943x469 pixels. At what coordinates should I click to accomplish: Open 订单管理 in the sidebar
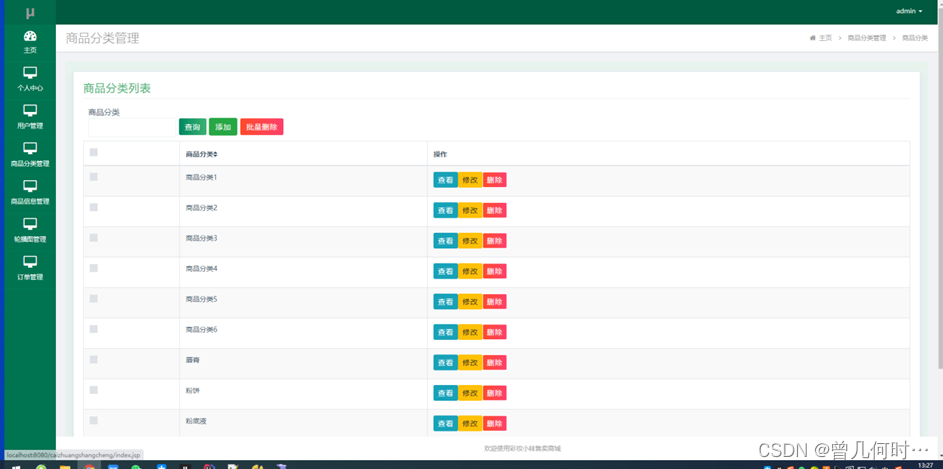point(30,269)
